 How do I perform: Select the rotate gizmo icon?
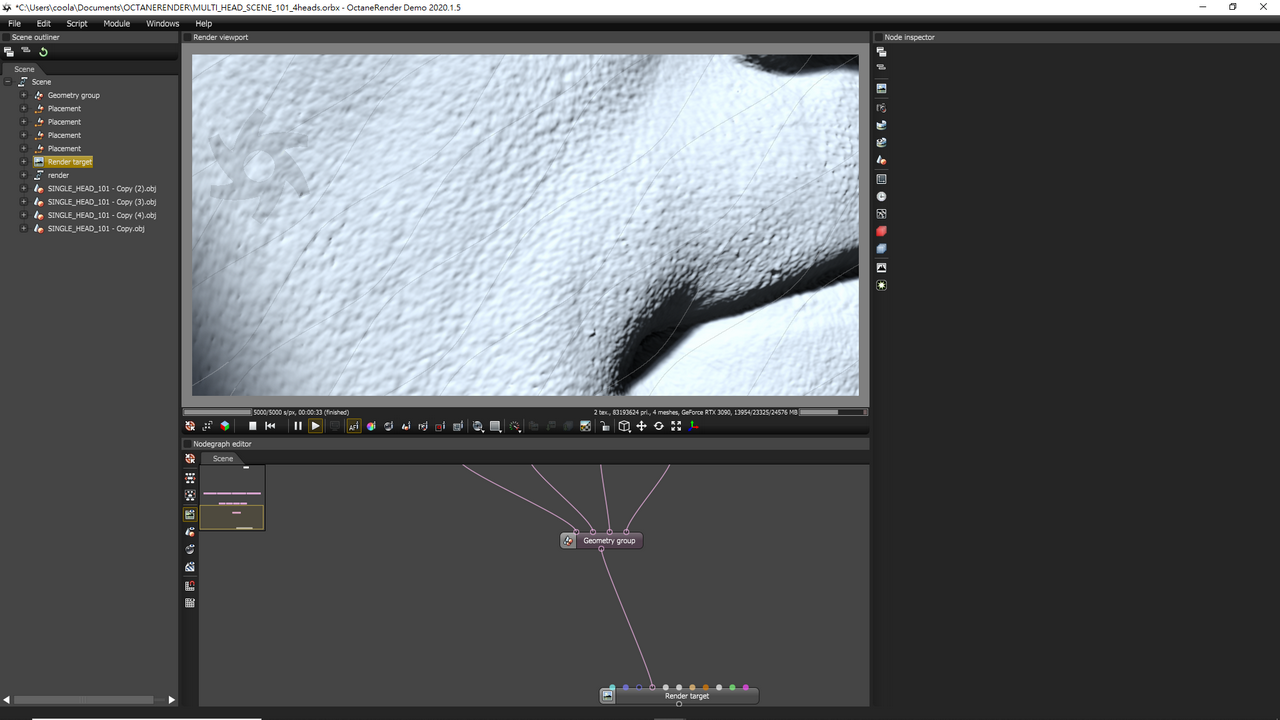pos(659,426)
